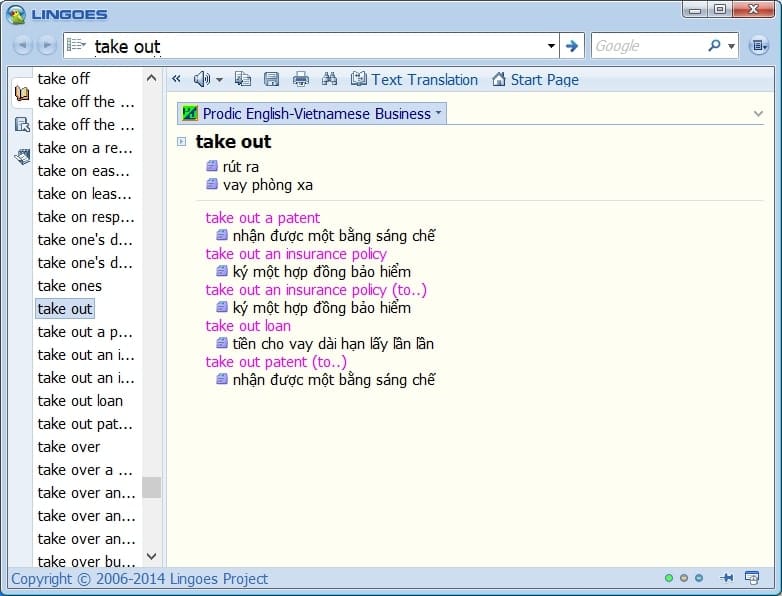782x596 pixels.
Task: Click the print icon
Action: pyautogui.click(x=300, y=79)
